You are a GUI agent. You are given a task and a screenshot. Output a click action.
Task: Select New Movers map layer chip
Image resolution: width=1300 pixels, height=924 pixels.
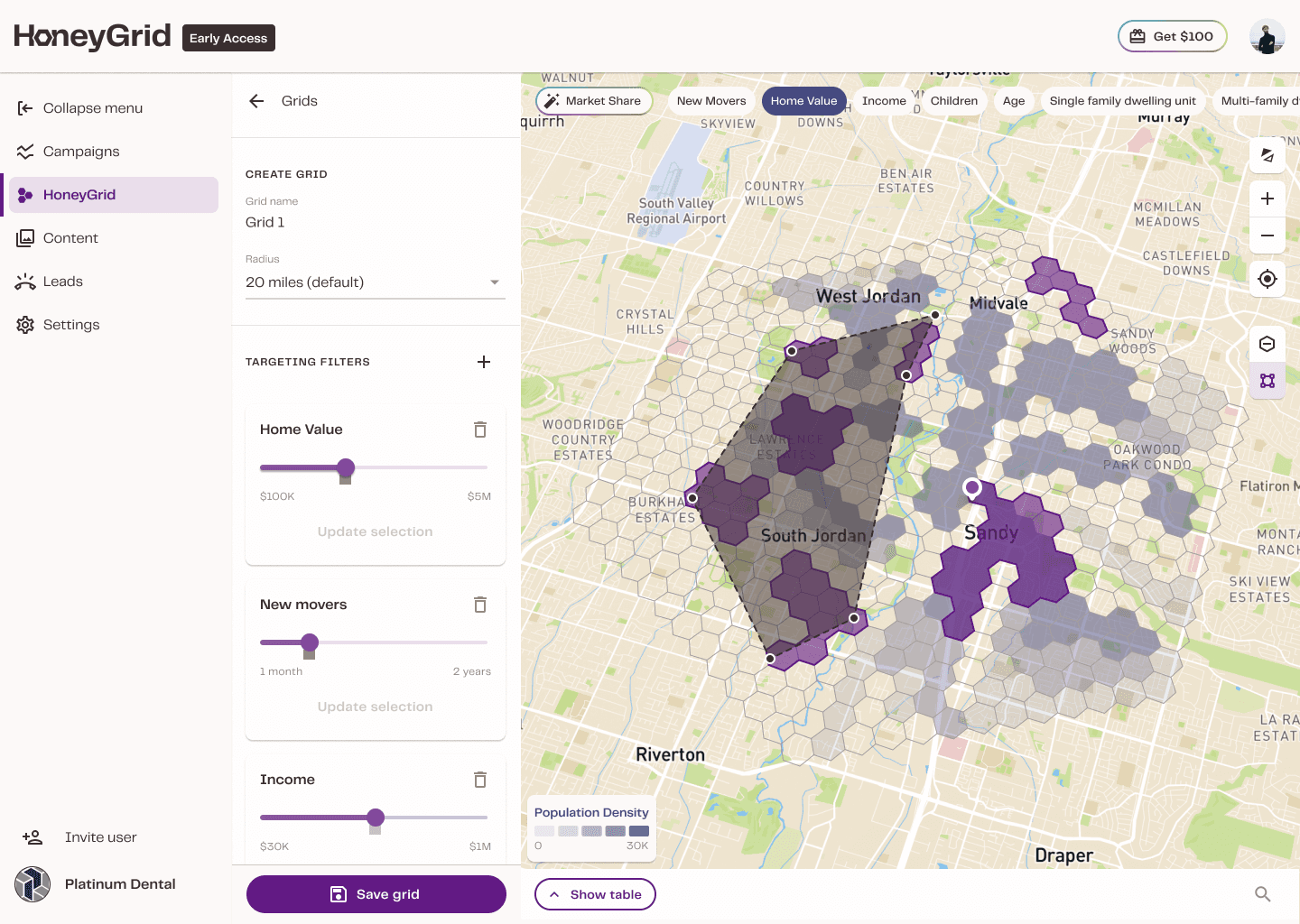pos(711,101)
